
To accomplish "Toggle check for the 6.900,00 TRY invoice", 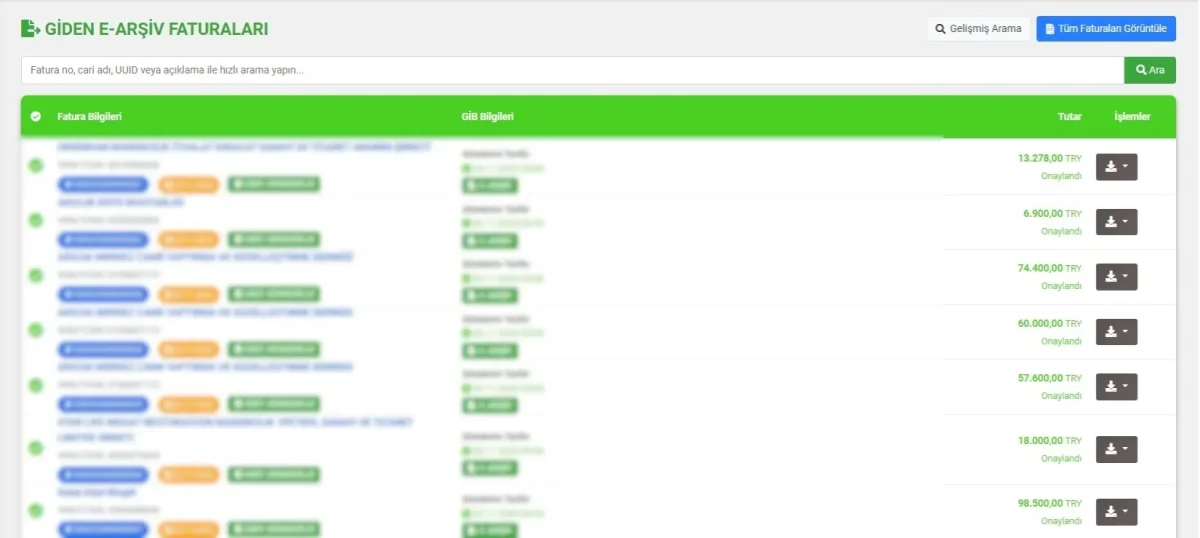I will (x=36, y=220).
